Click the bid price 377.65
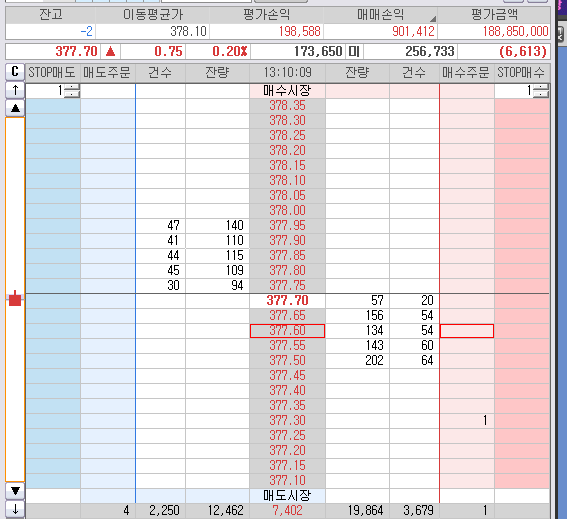Screen dimensions: 567x519 point(287,316)
